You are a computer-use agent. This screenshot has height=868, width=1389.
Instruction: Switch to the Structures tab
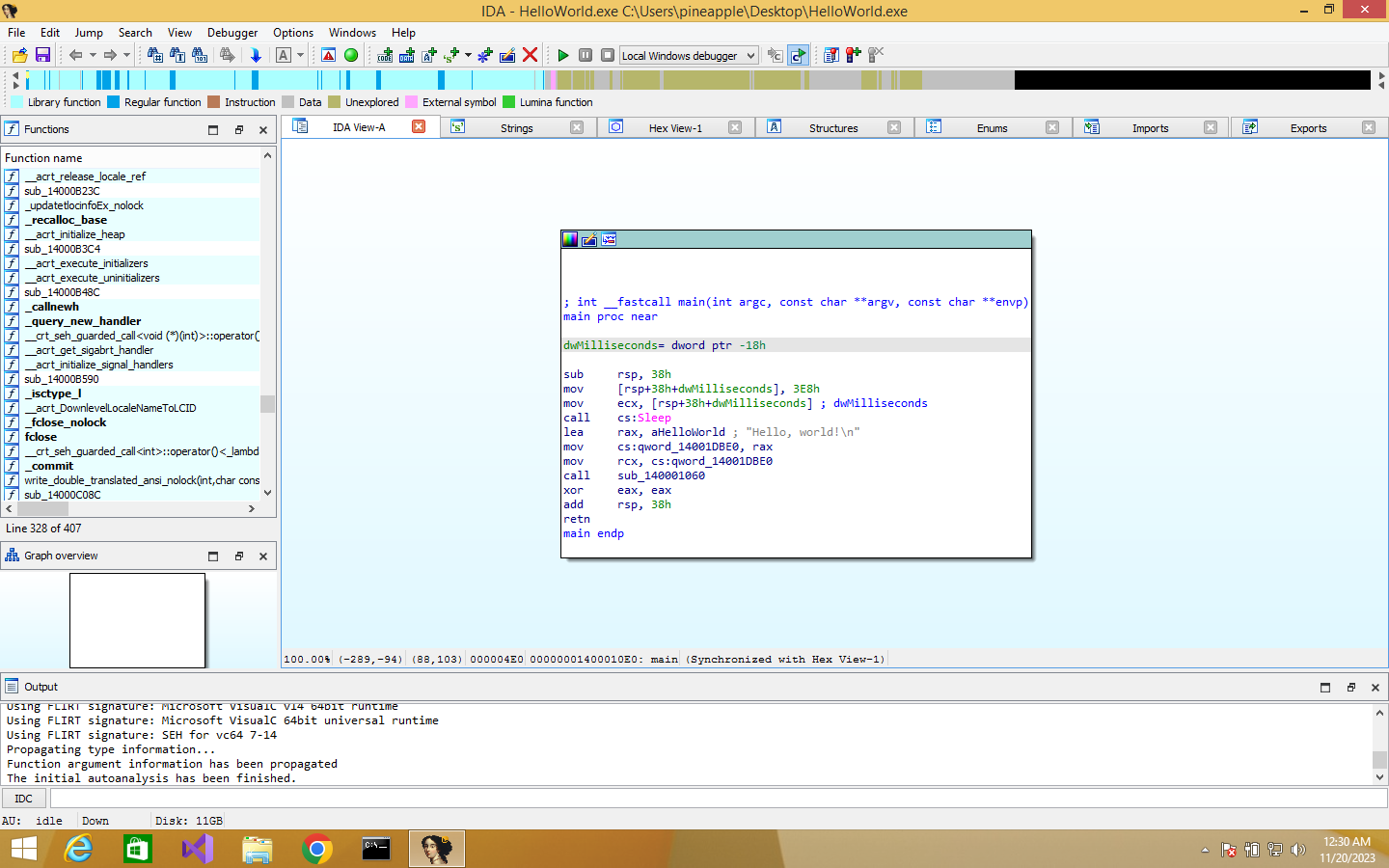(833, 127)
